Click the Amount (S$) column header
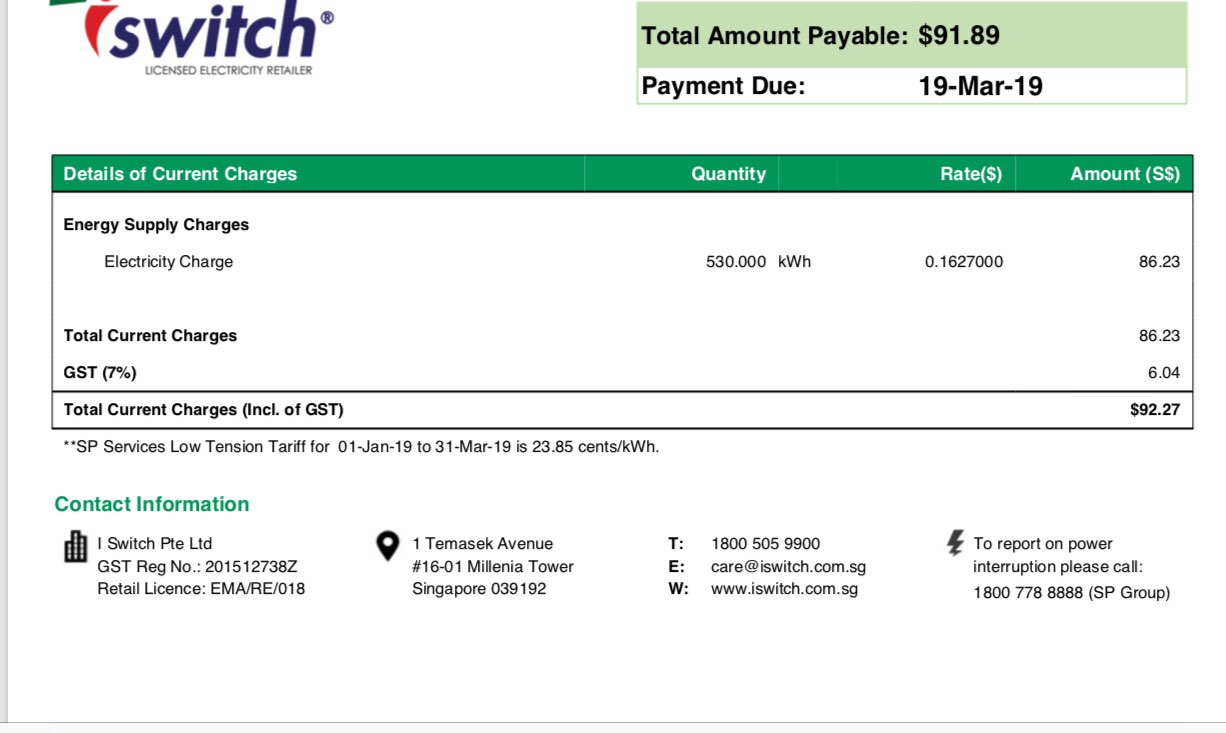The height and width of the screenshot is (733, 1226). (1124, 174)
